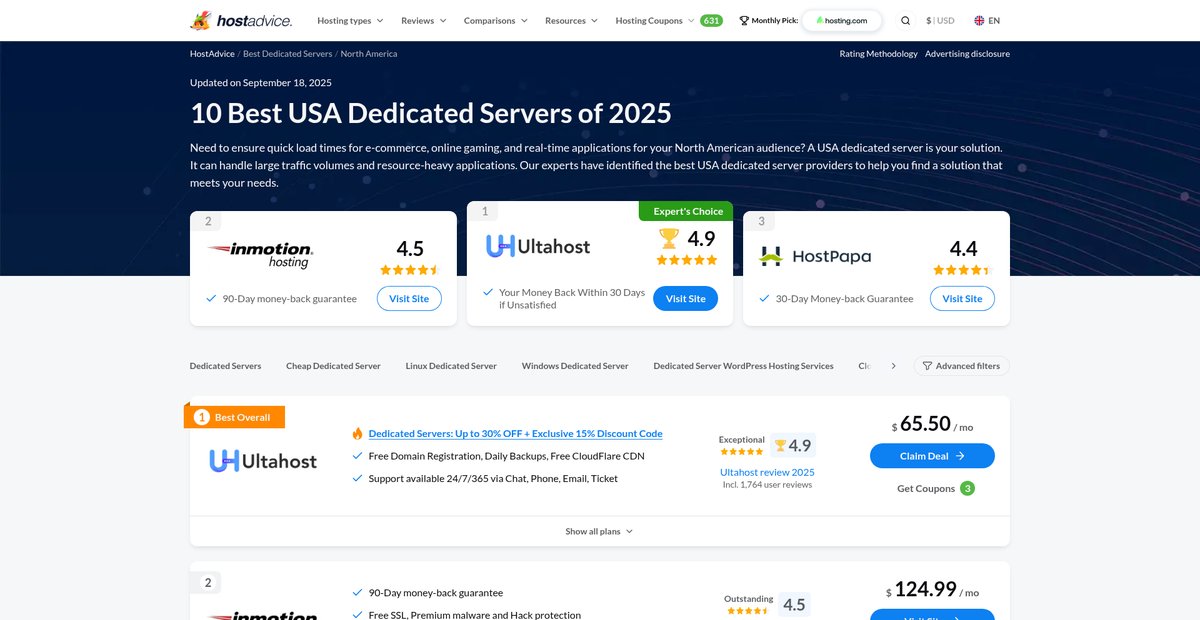This screenshot has height=620, width=1200.
Task: Select the Cheap Dedicated Server tab
Action: coord(333,366)
